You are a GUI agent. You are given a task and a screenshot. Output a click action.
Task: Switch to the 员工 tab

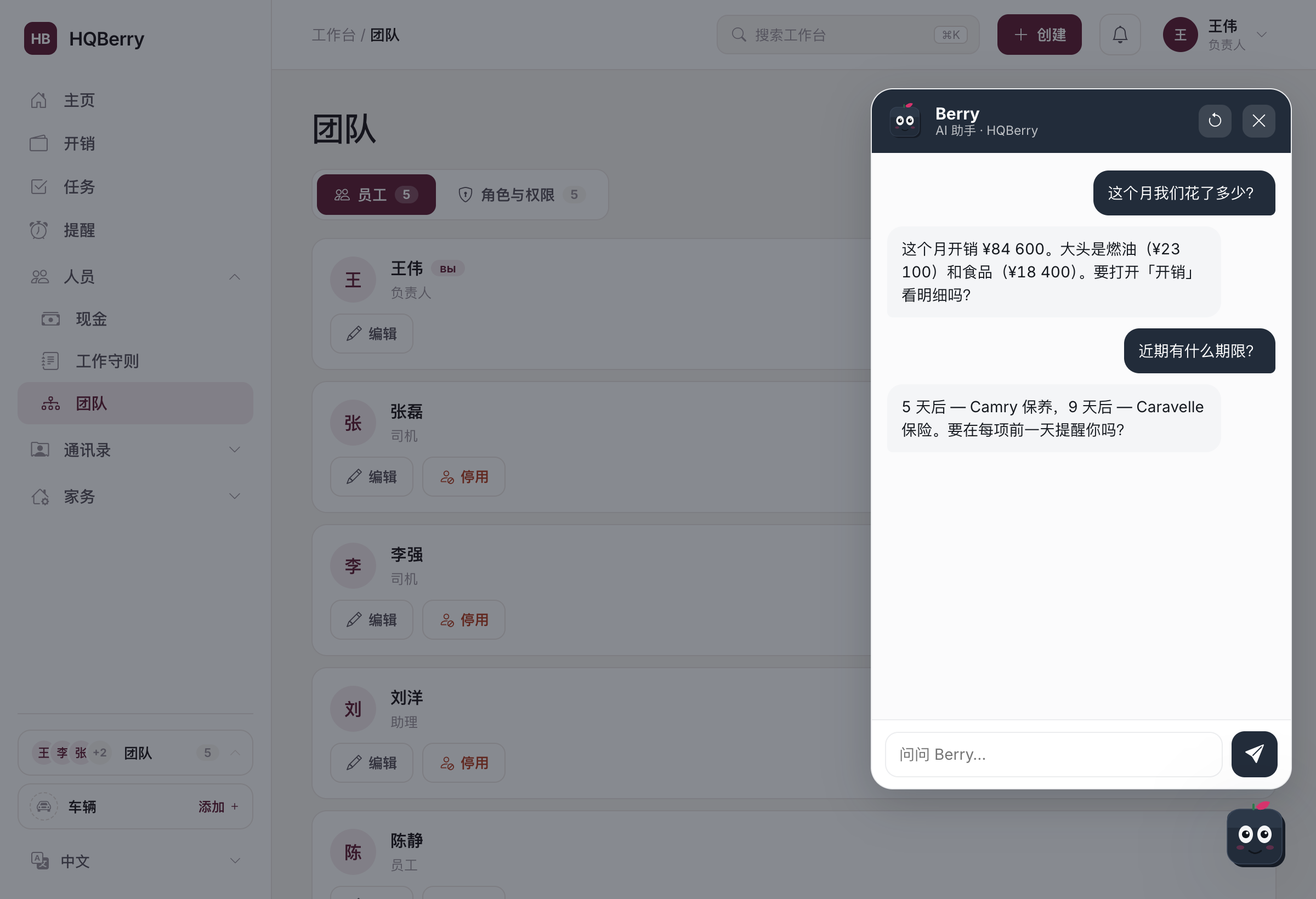376,194
